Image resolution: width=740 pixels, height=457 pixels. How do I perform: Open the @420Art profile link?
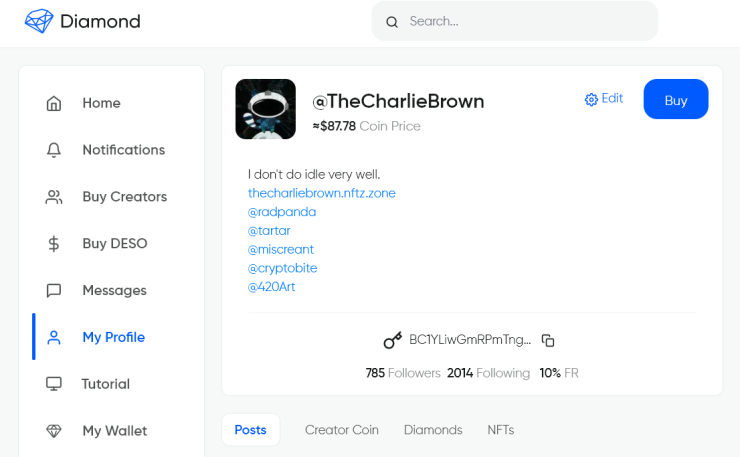click(271, 287)
